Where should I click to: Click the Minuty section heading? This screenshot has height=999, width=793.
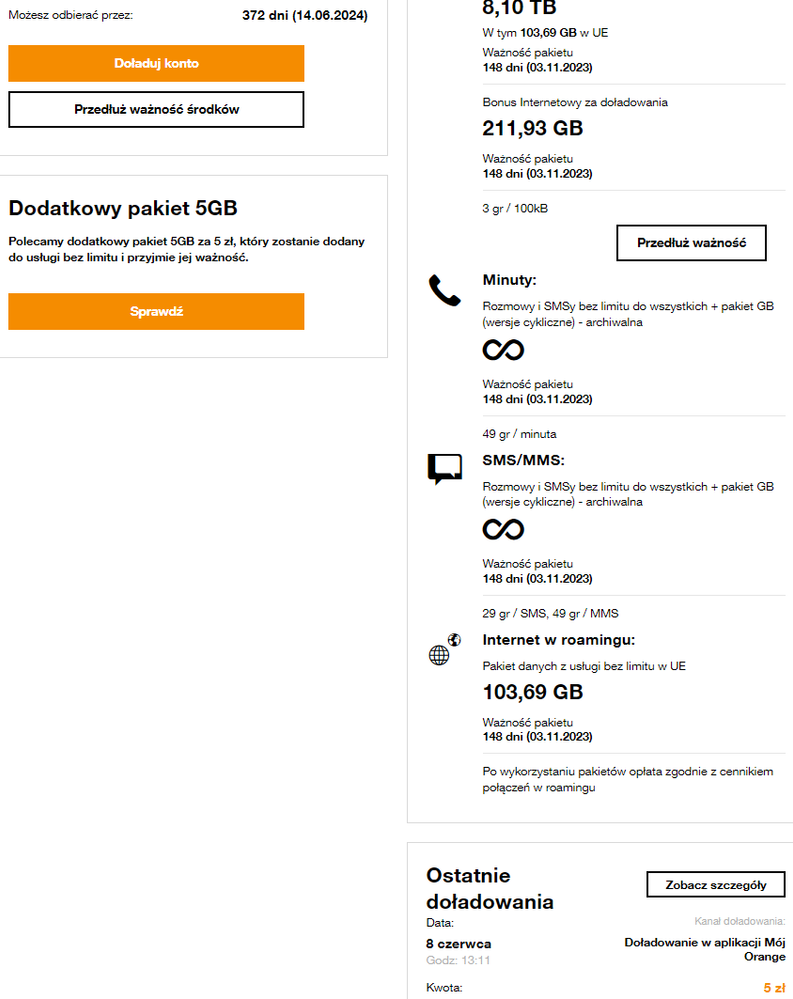(510, 280)
